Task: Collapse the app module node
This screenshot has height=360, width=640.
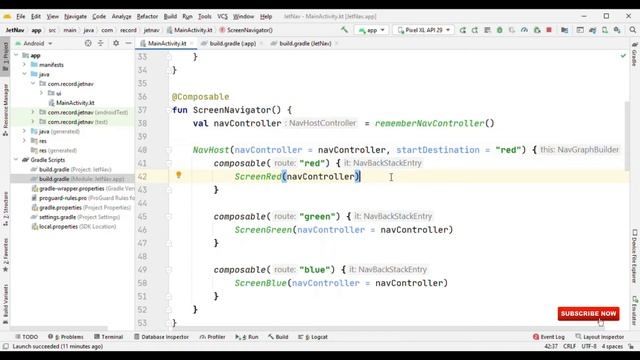Action: (x=16, y=55)
